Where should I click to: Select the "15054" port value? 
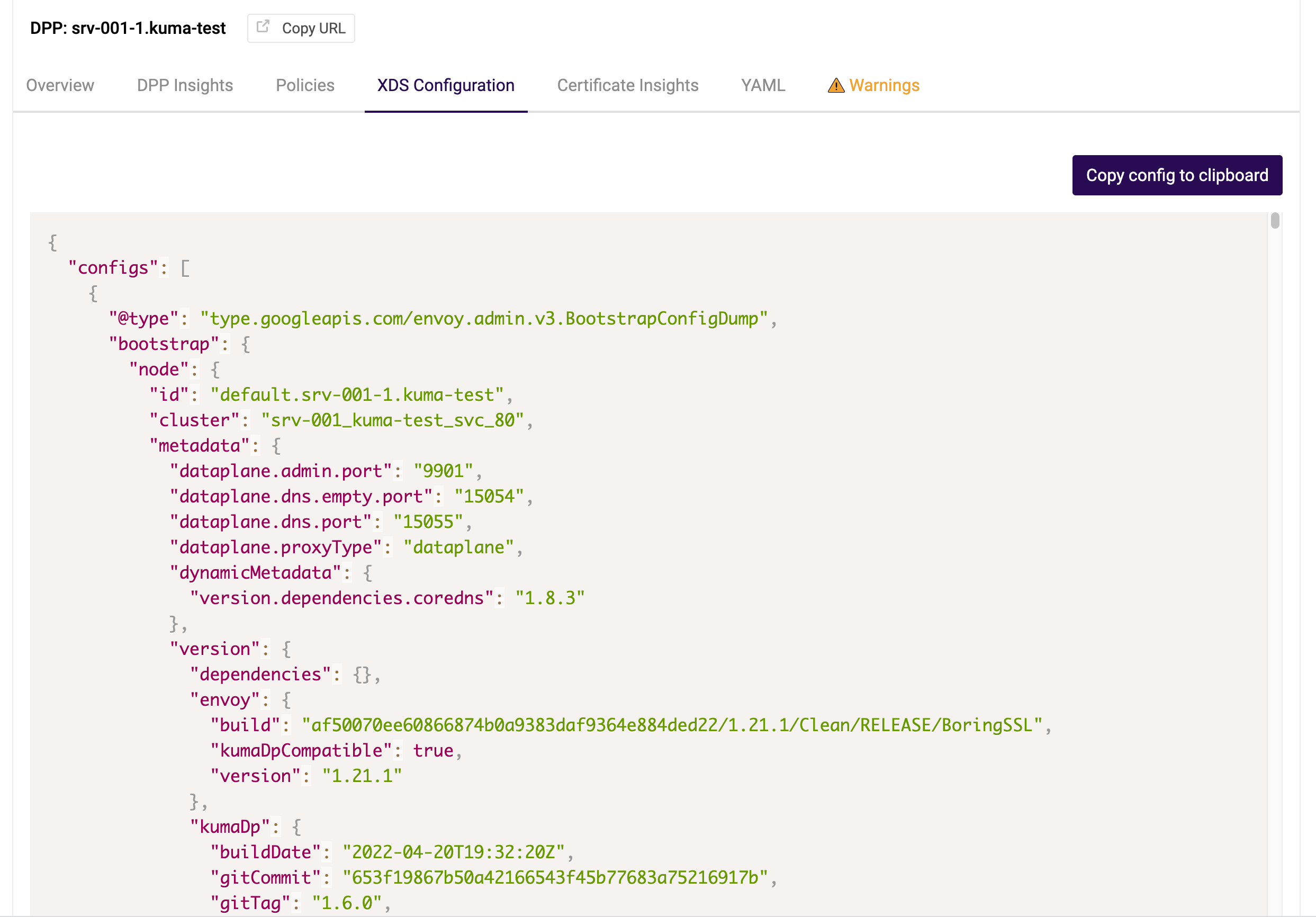(x=489, y=496)
